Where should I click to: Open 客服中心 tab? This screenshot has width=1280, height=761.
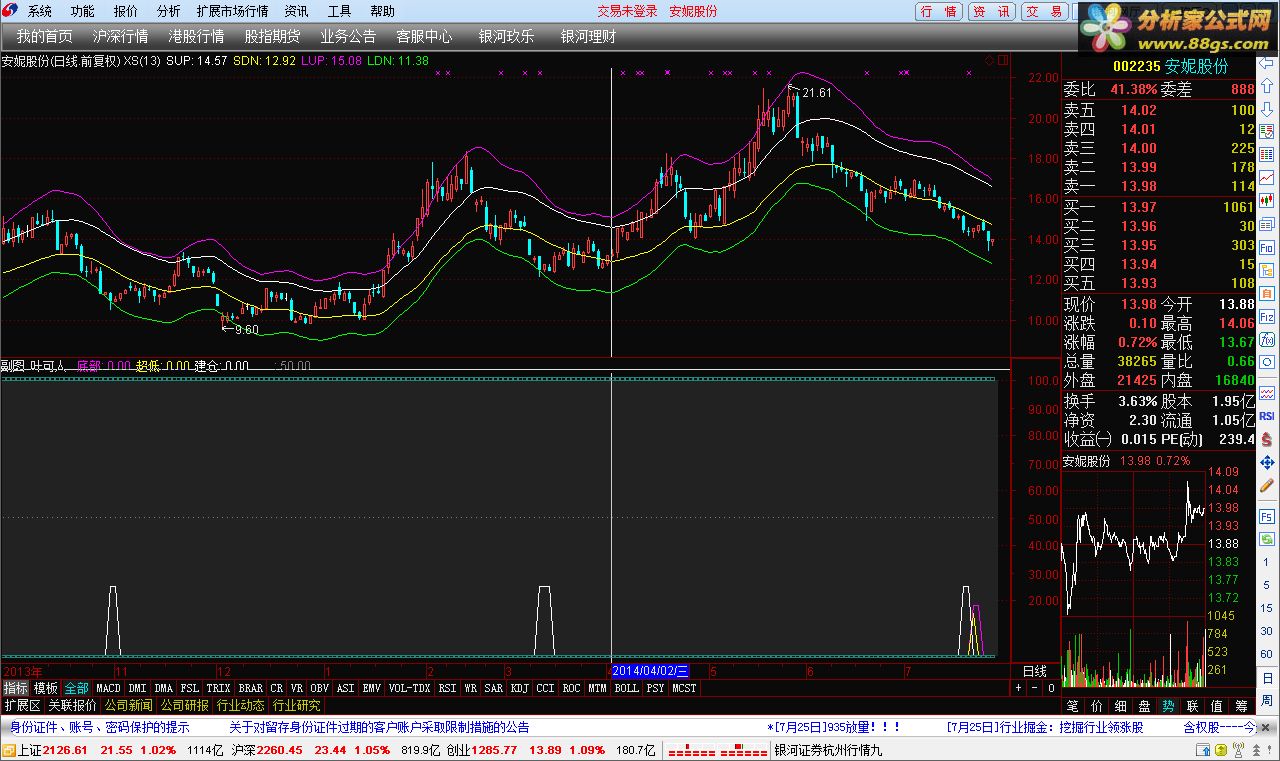click(424, 36)
